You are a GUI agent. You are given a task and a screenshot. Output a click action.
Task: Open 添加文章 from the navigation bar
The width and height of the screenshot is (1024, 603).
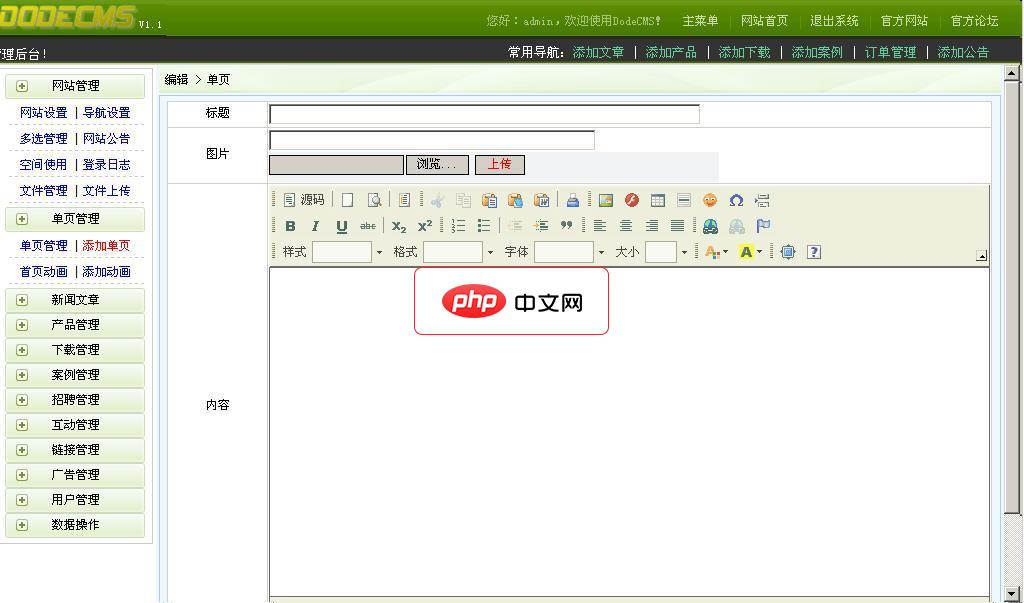(600, 52)
